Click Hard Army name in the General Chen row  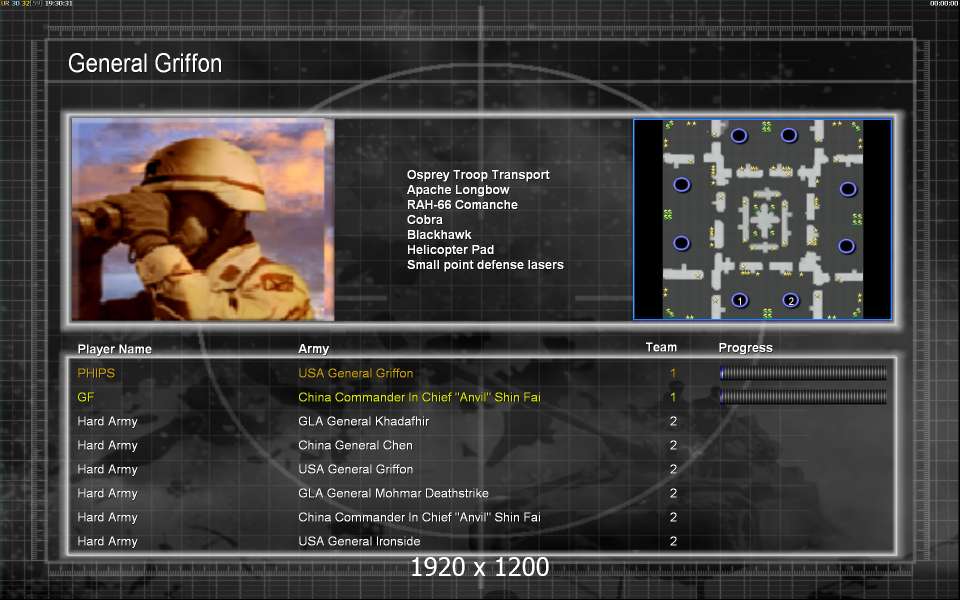[x=107, y=445]
